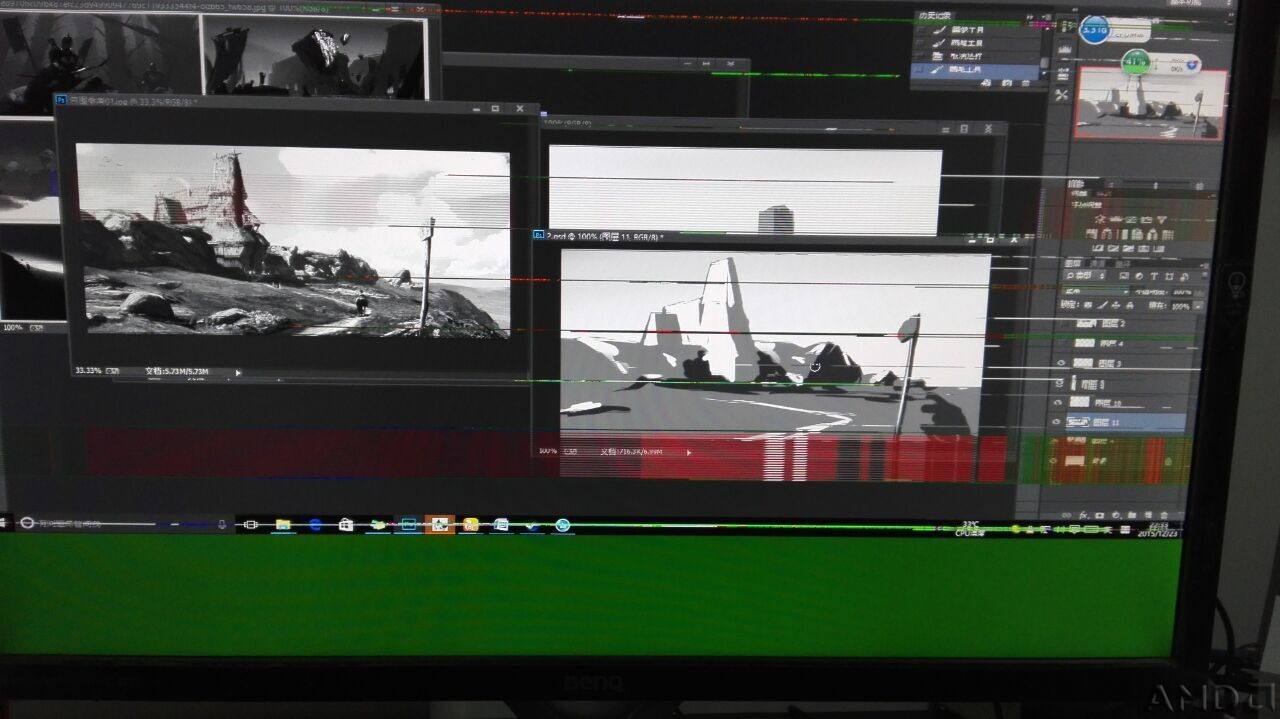
Task: Create a new layer icon
Action: [x=1148, y=515]
